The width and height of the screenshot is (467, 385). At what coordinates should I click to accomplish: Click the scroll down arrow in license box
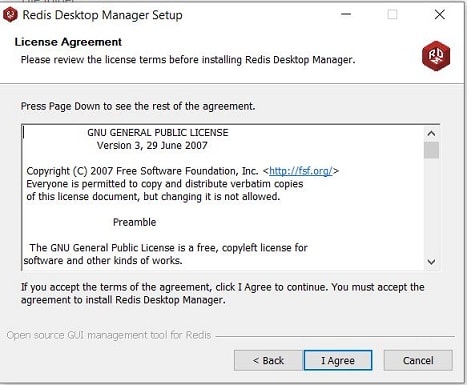[431, 262]
